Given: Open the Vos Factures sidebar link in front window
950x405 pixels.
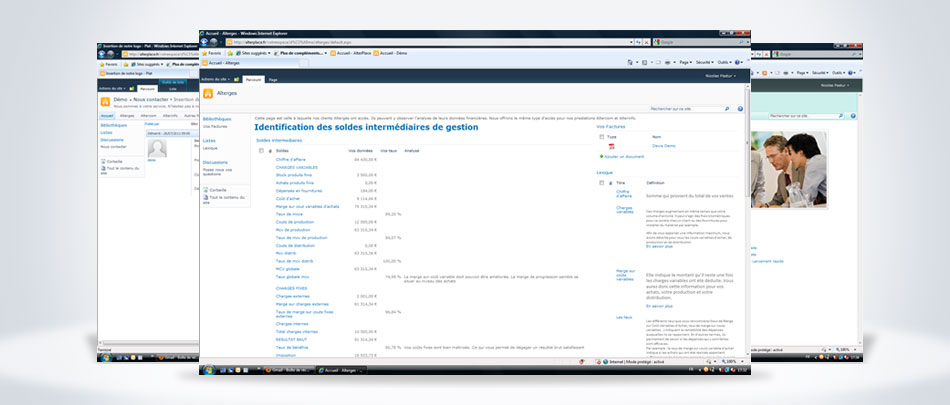Looking at the screenshot, I should tap(215, 127).
